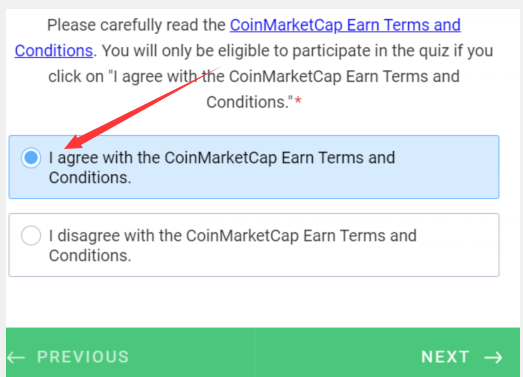
Task: Click the left arrow icon beside PREVIOUS
Action: click(x=16, y=358)
